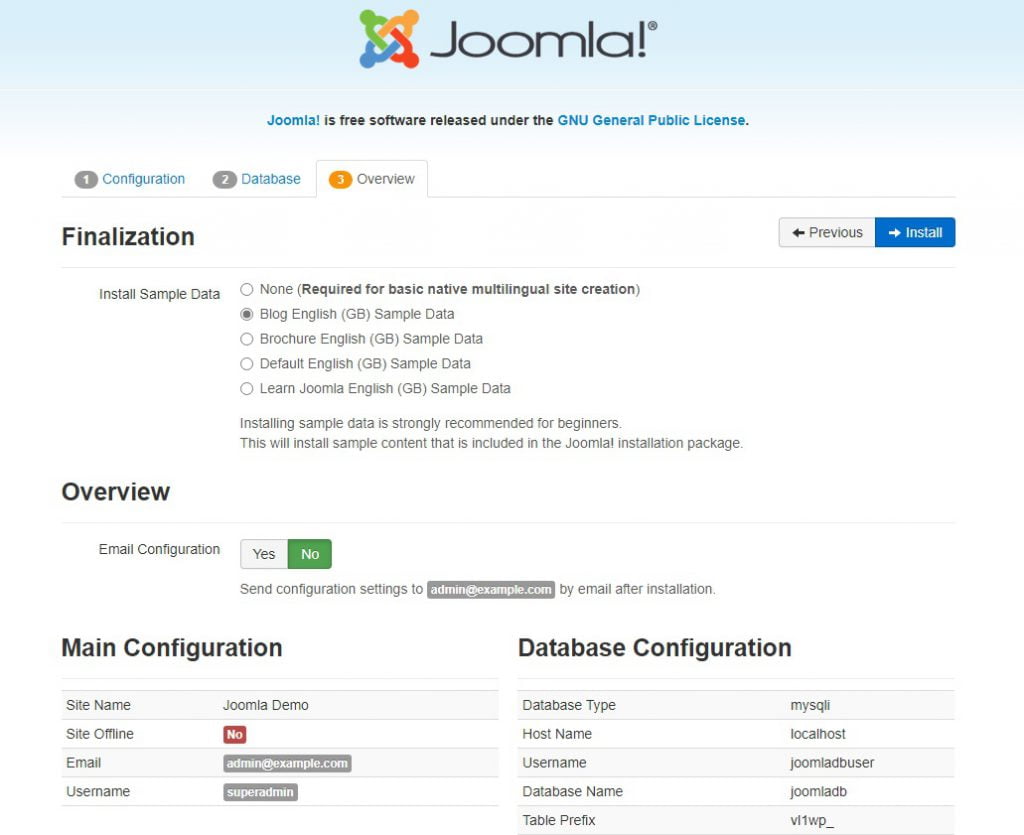
Task: Click step 2 number badge on Database tab
Action: click(x=225, y=180)
